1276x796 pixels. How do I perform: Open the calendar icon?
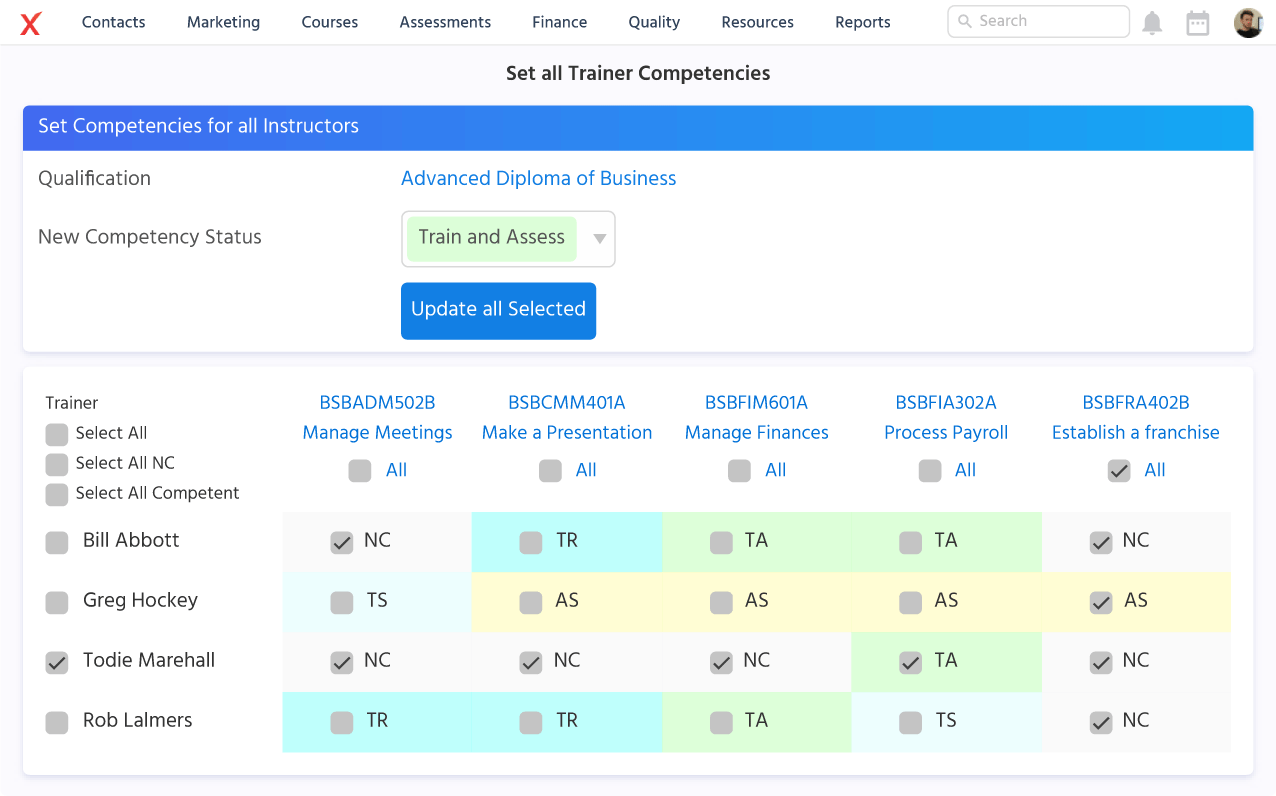[1198, 22]
